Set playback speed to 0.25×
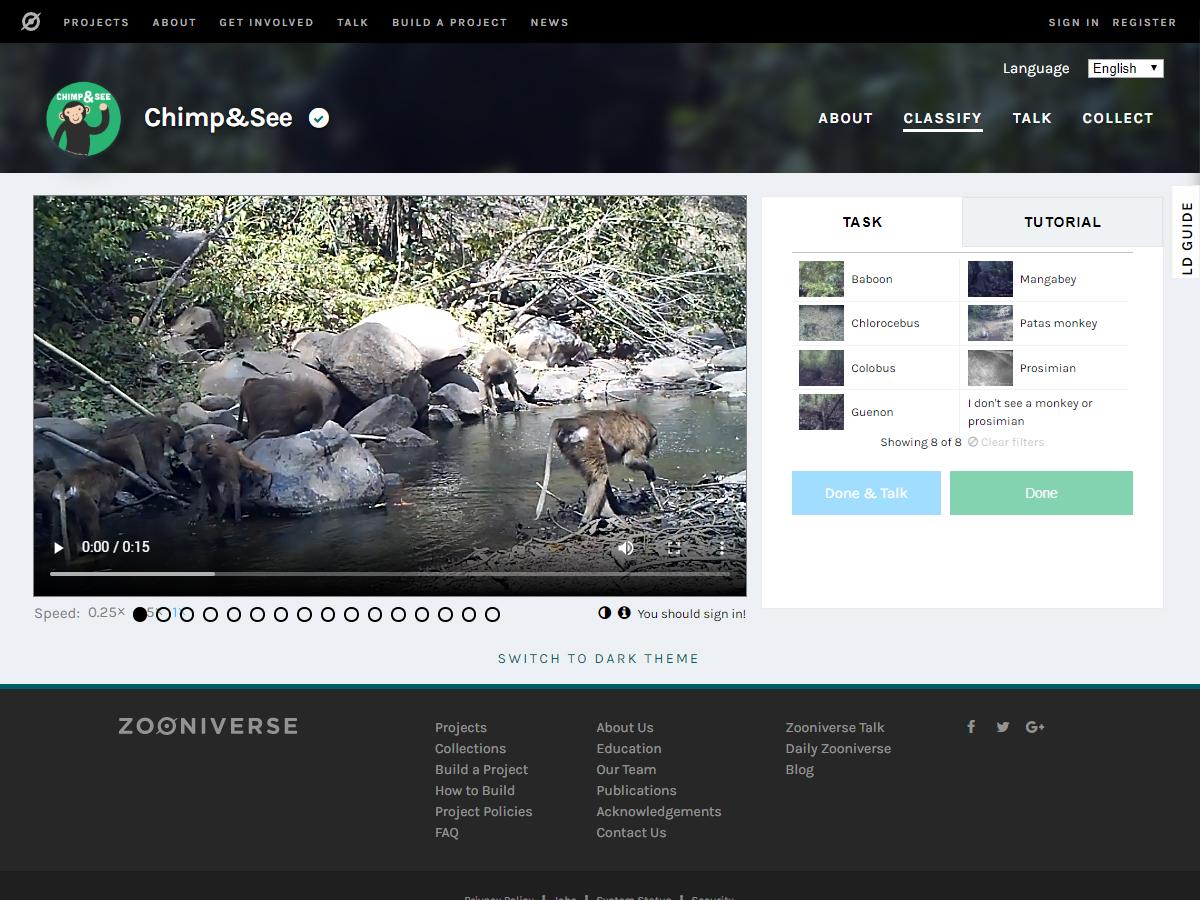The height and width of the screenshot is (900, 1200). (x=106, y=613)
